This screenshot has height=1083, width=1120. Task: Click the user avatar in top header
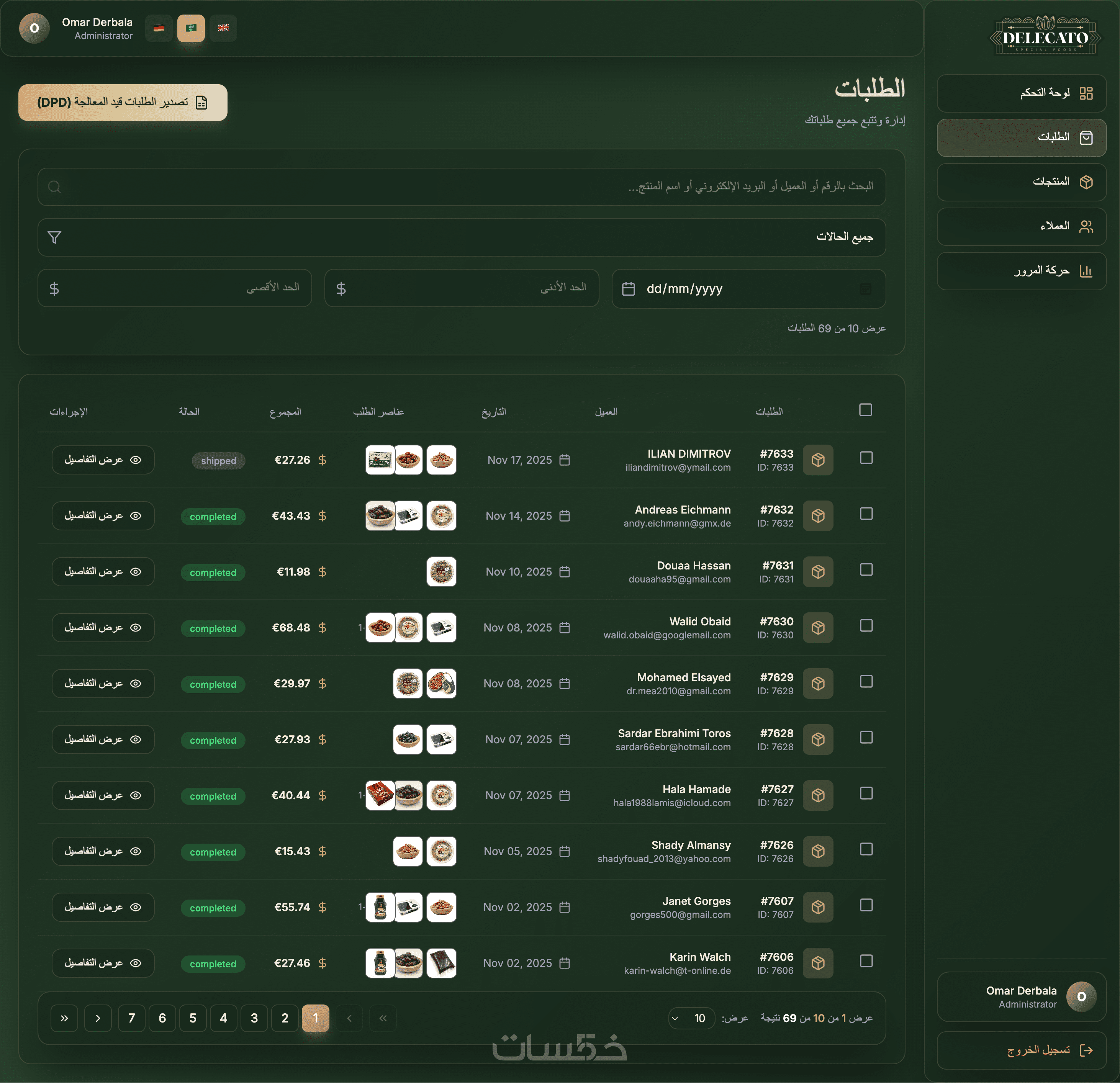pyautogui.click(x=34, y=28)
